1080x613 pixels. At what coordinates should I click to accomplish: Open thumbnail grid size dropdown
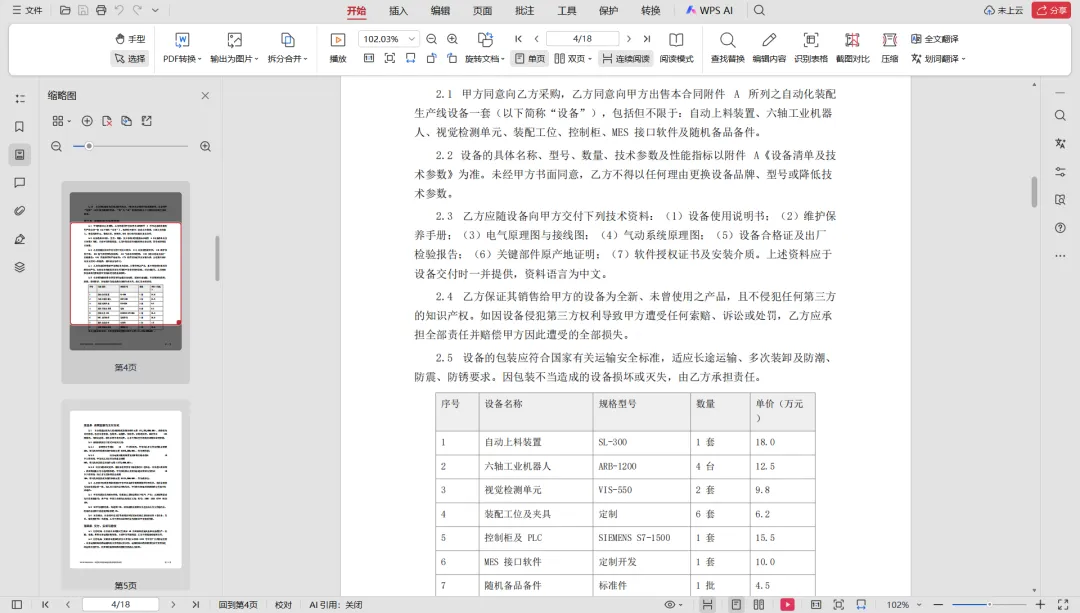pyautogui.click(x=61, y=121)
